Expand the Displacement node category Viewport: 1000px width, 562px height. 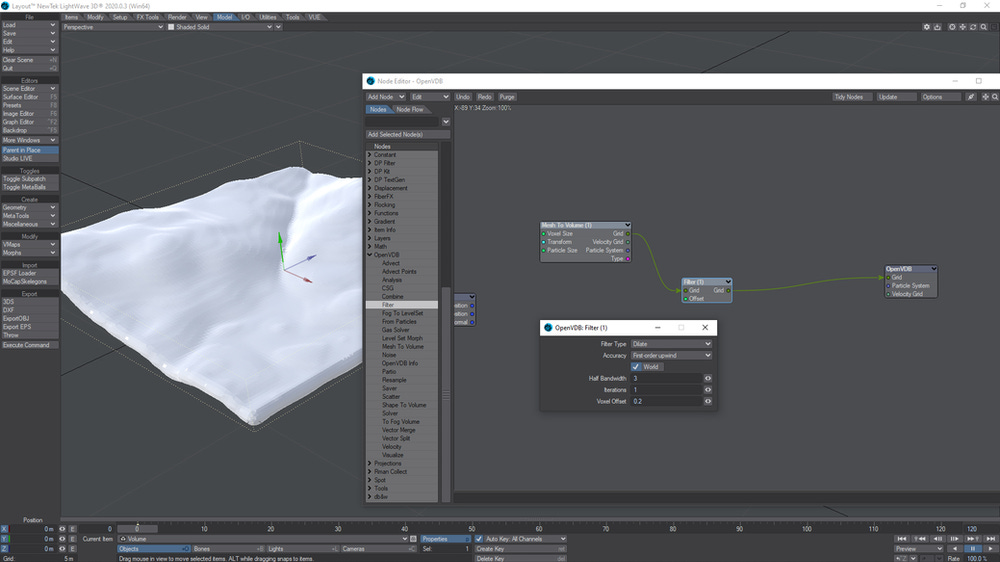coord(369,188)
